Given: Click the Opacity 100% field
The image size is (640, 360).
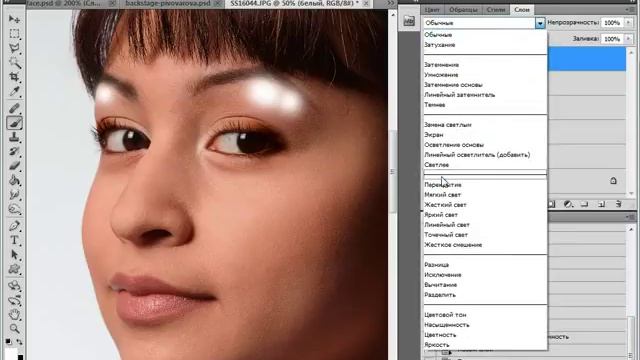Looking at the screenshot, I should (612, 23).
